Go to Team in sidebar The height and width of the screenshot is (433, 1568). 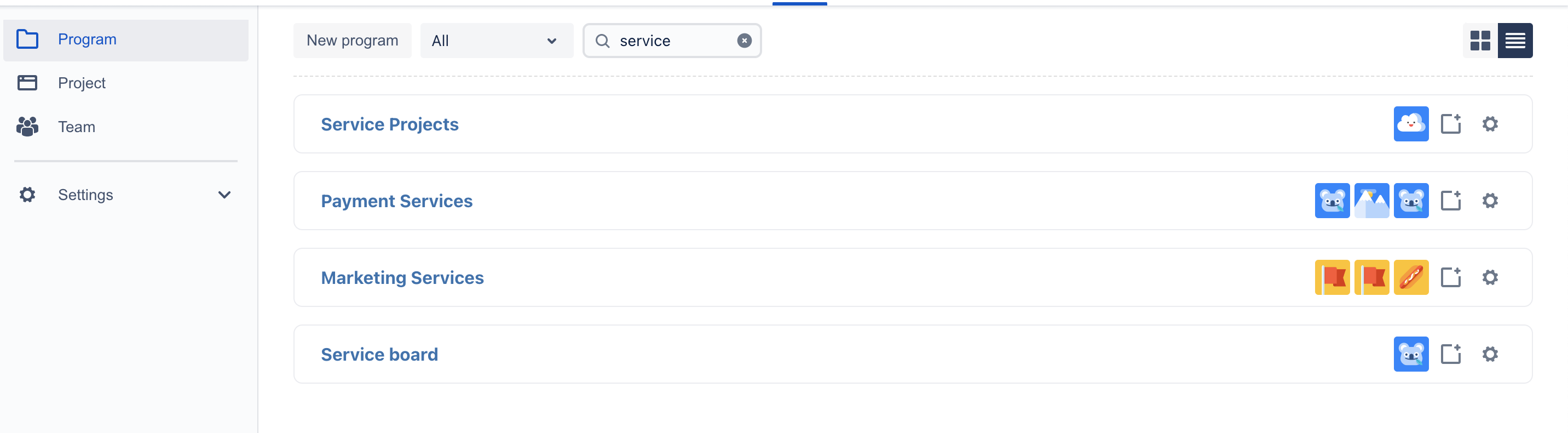point(76,127)
